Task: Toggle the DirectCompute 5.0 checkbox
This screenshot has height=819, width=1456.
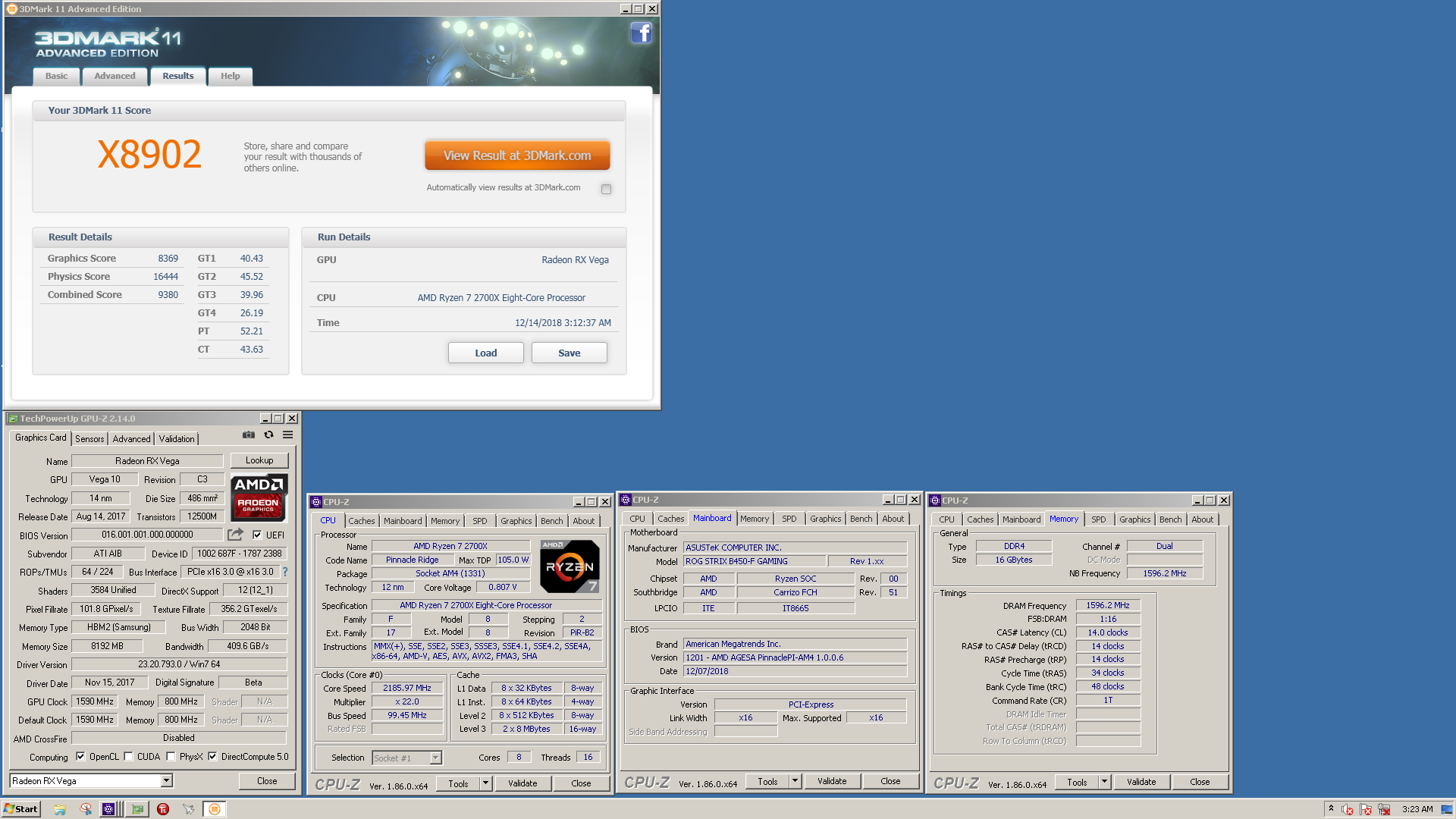Action: (212, 756)
